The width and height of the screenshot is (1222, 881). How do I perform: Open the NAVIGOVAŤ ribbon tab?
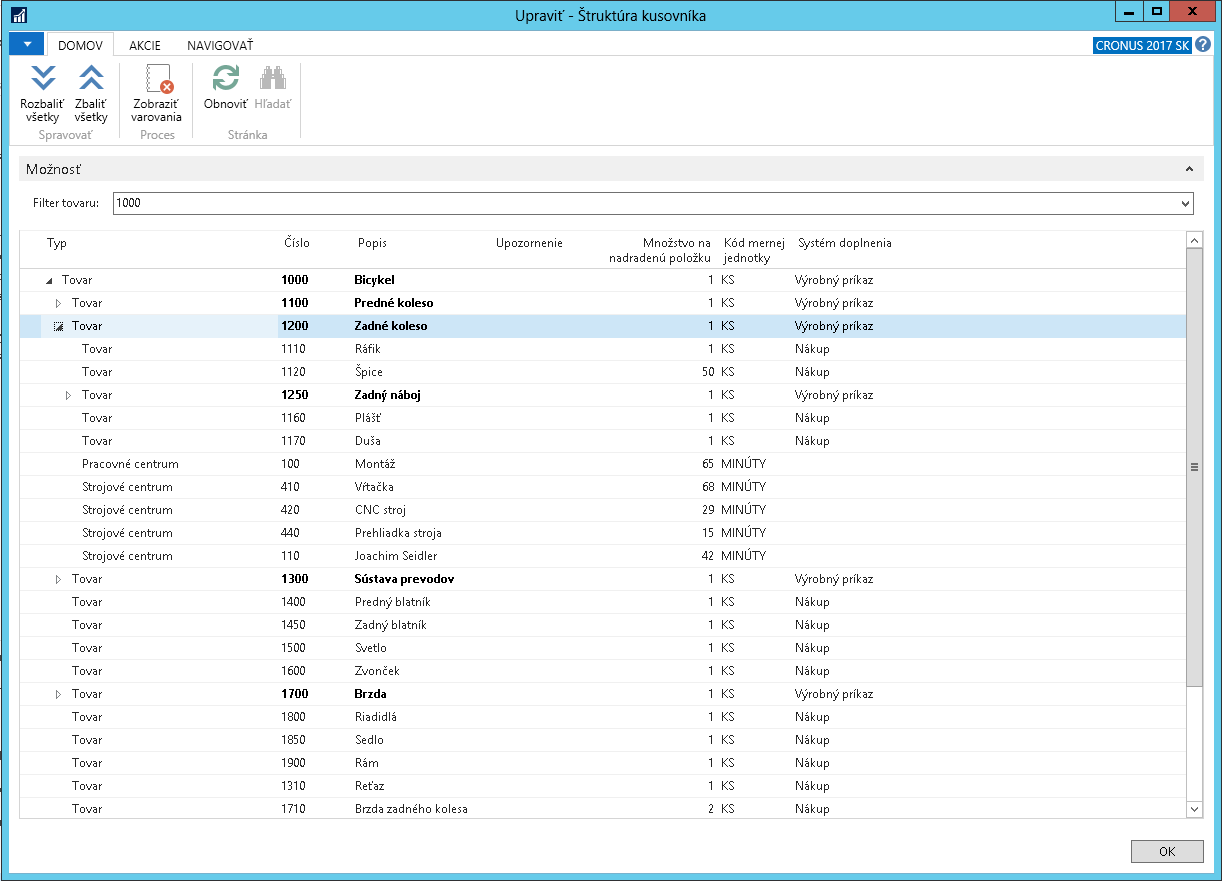220,45
